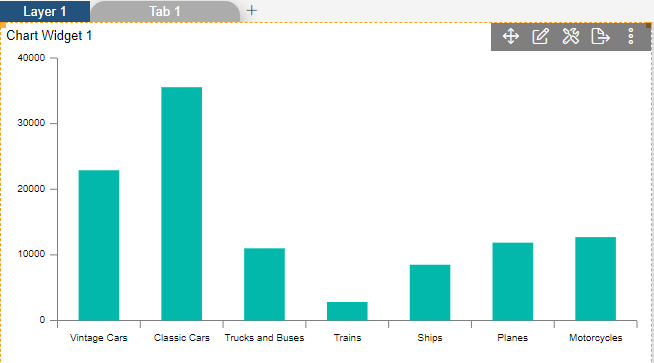Click the Planes bar

pyautogui.click(x=513, y=282)
